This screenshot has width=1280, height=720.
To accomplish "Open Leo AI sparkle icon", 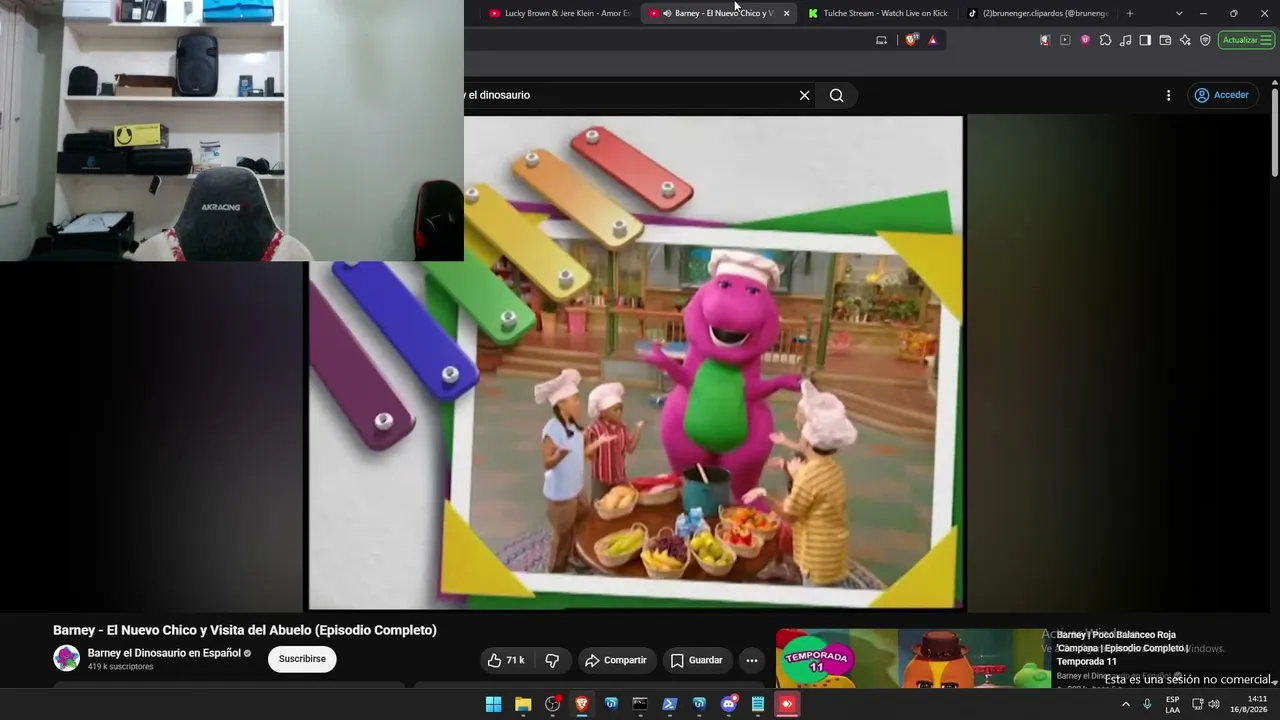I will [1185, 40].
